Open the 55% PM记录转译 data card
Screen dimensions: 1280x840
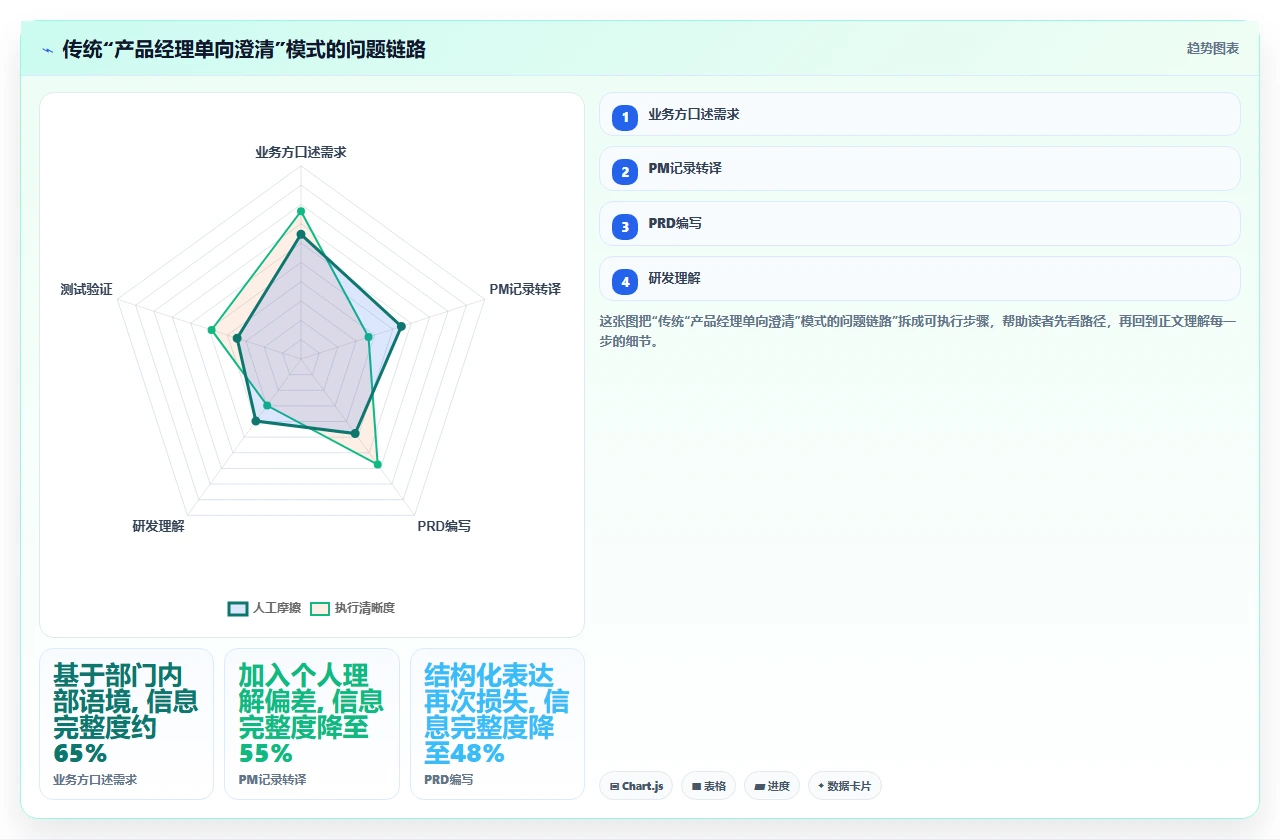tap(311, 724)
